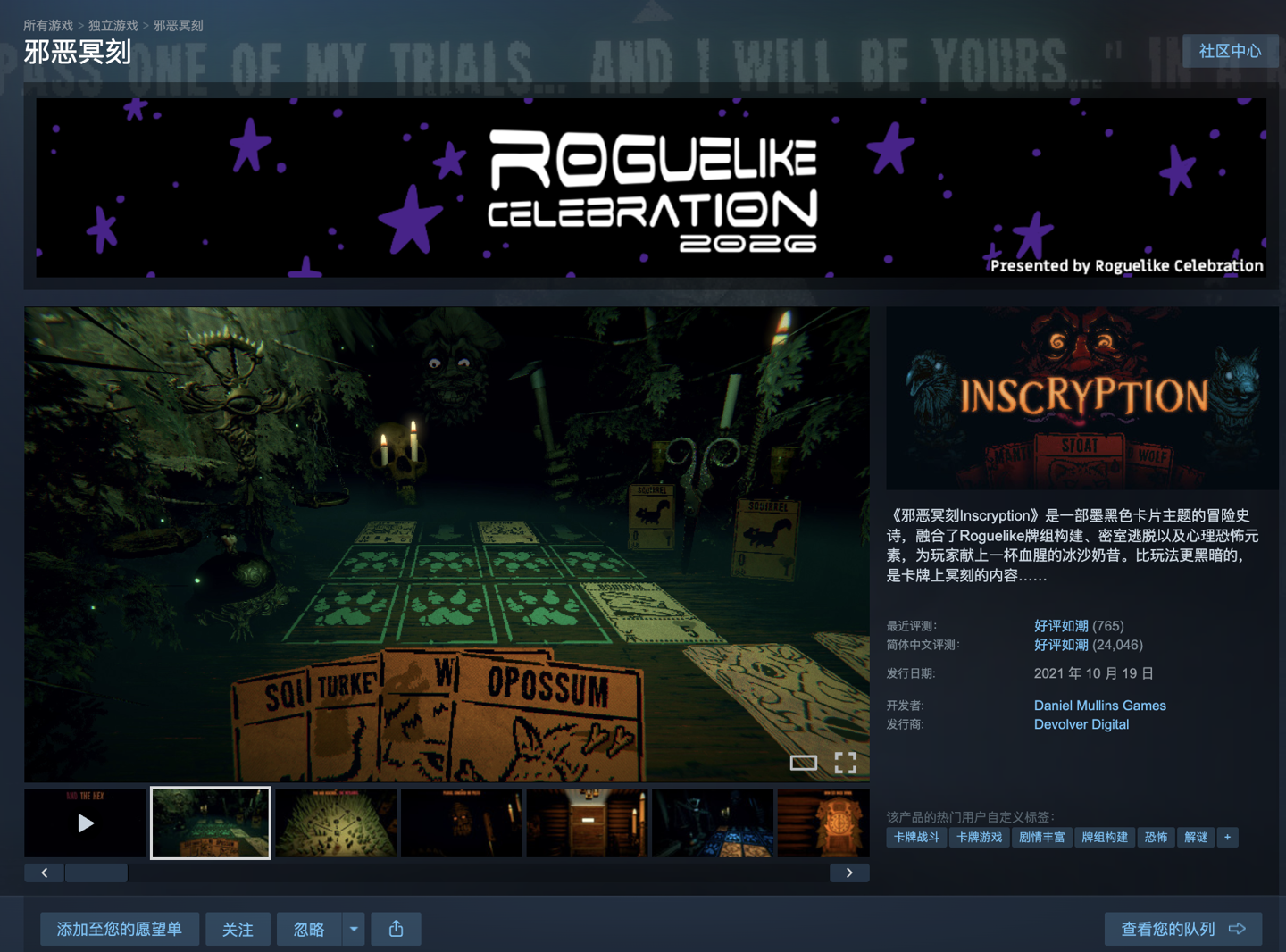The image size is (1286, 952).
Task: Select the cabin door screenshot thumbnail
Action: [x=587, y=823]
